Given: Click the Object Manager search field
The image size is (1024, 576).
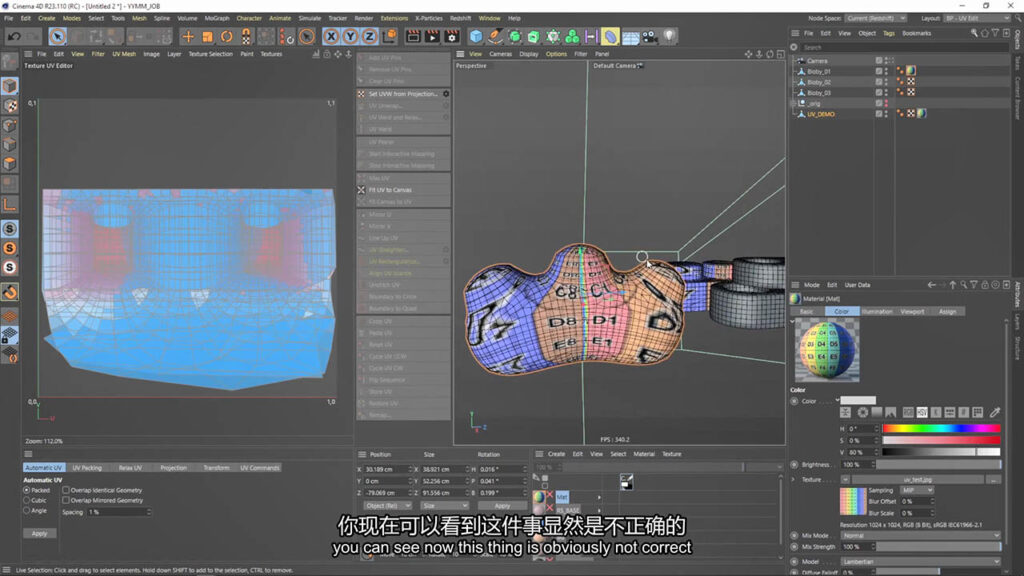Looking at the screenshot, I should pyautogui.click(x=905, y=47).
